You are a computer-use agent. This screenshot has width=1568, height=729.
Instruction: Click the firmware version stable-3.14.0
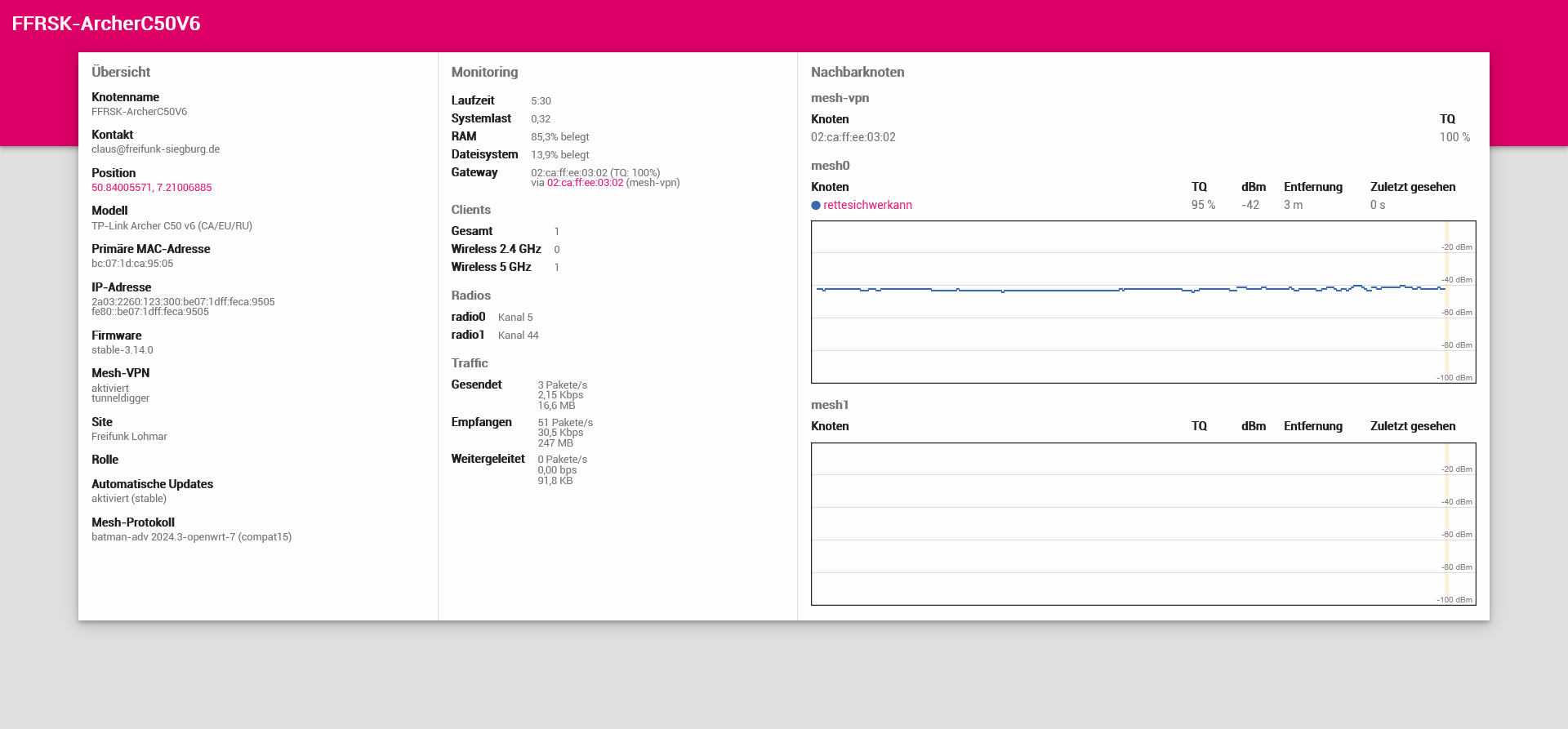pos(122,350)
